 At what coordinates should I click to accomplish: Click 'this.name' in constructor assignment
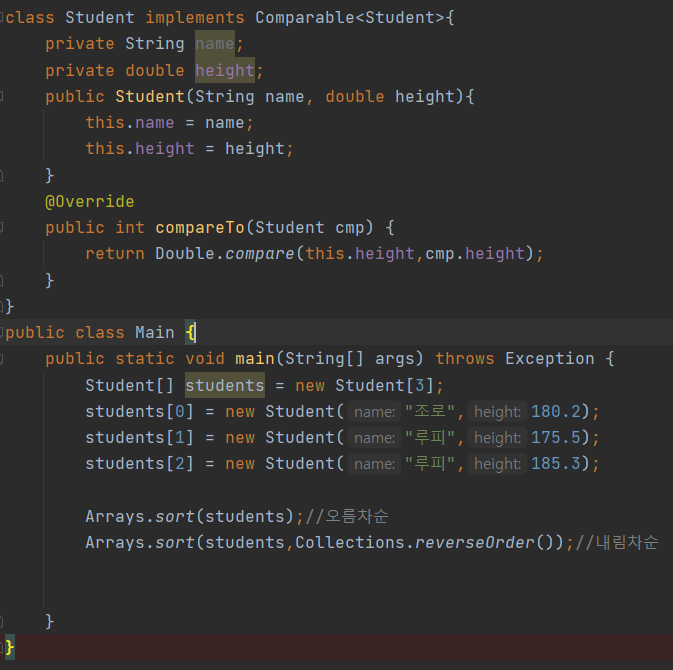coord(130,123)
